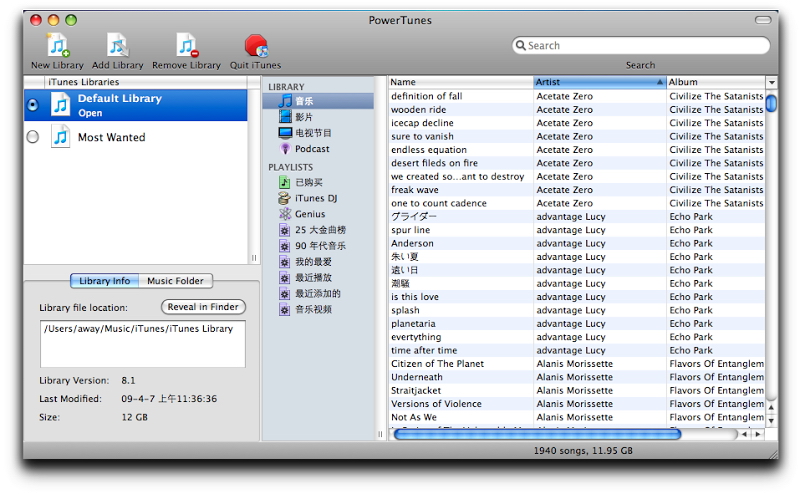Click the New Library toolbar icon
The height and width of the screenshot is (494, 800).
click(x=58, y=46)
